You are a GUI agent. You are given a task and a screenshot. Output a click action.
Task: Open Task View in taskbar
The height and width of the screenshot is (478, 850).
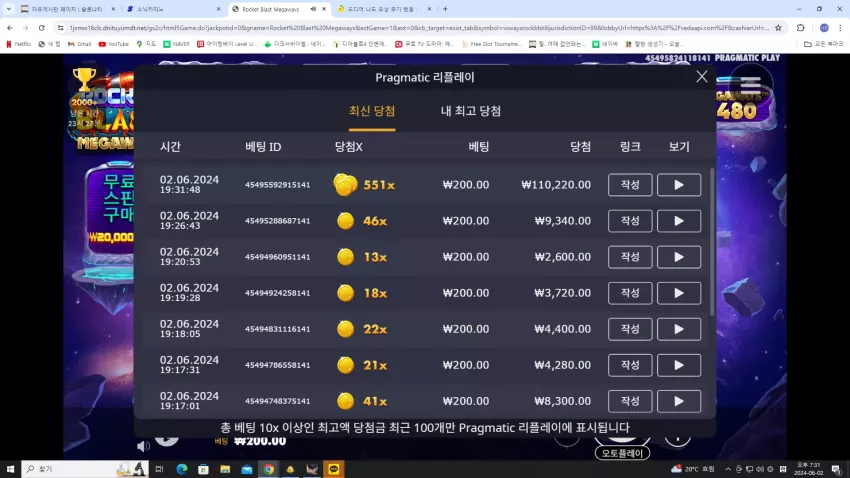pos(159,469)
